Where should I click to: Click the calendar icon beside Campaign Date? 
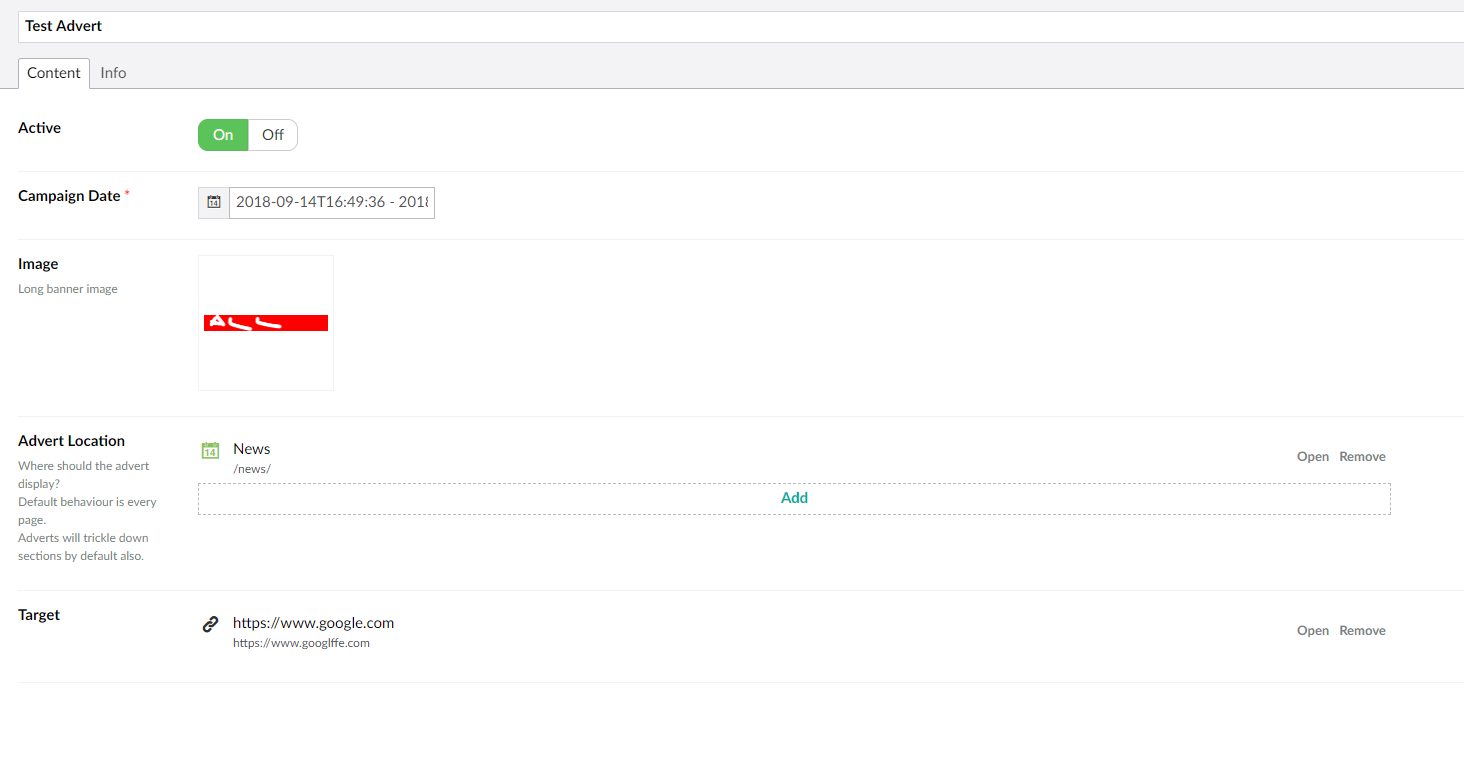[x=213, y=203]
